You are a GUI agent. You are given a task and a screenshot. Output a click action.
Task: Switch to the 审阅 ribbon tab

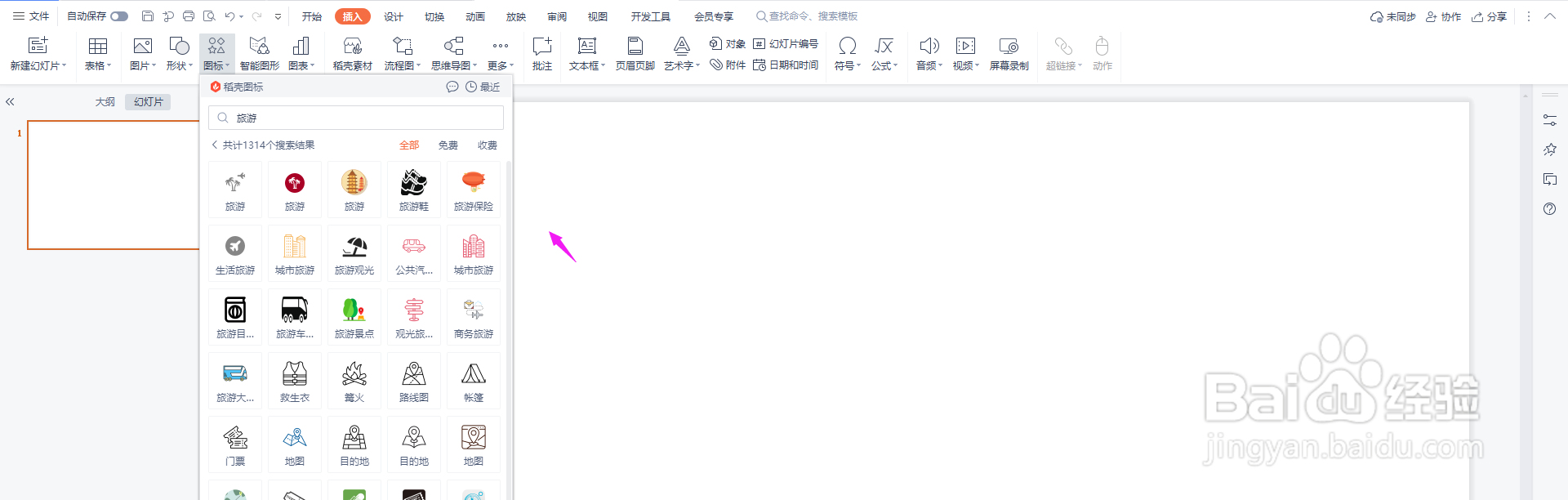tap(557, 16)
